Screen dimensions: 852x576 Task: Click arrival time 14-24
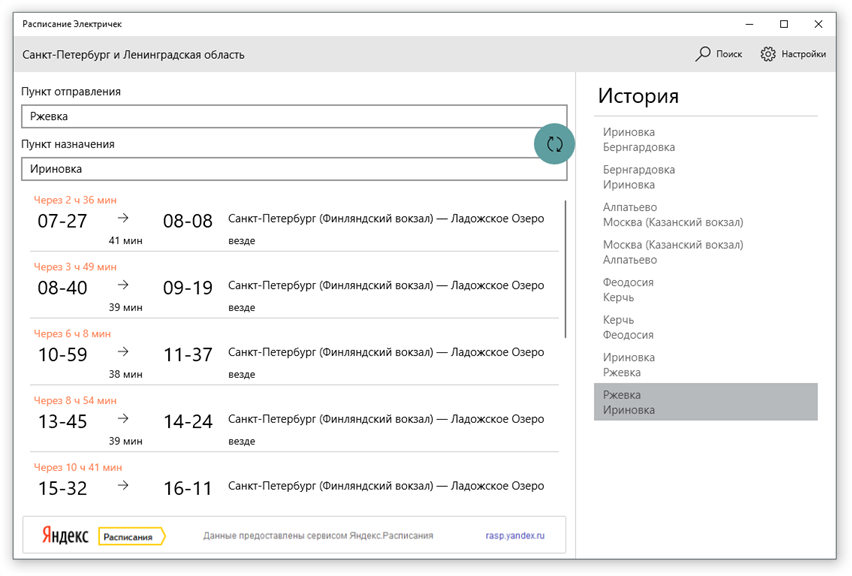tap(187, 422)
